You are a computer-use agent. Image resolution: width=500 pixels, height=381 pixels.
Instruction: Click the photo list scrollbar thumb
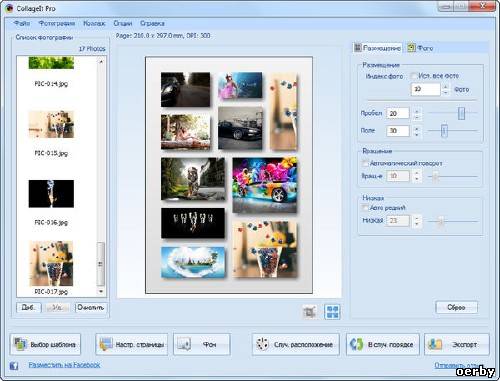coord(101,264)
